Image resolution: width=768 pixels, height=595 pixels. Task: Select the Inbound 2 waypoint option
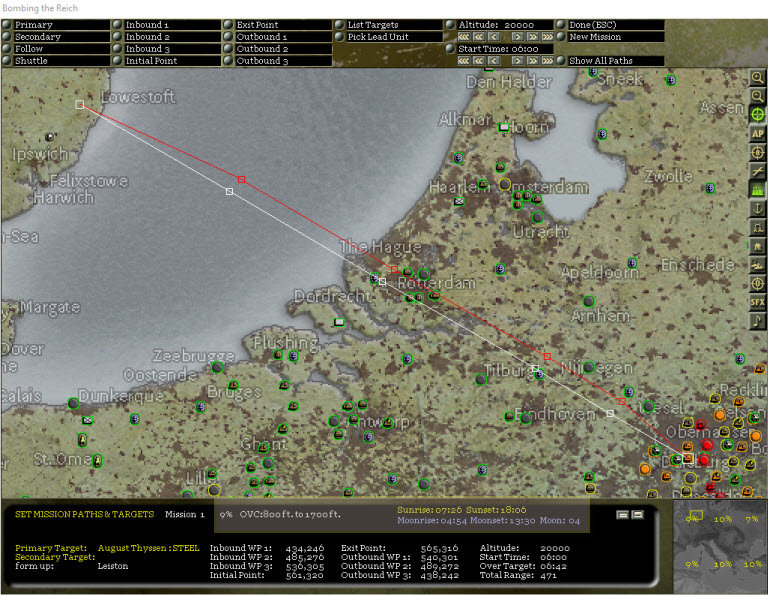click(x=167, y=37)
